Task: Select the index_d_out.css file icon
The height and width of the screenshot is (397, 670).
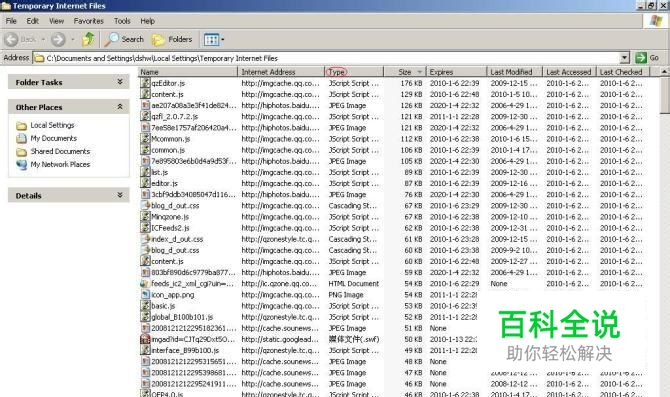Action: click(x=145, y=238)
